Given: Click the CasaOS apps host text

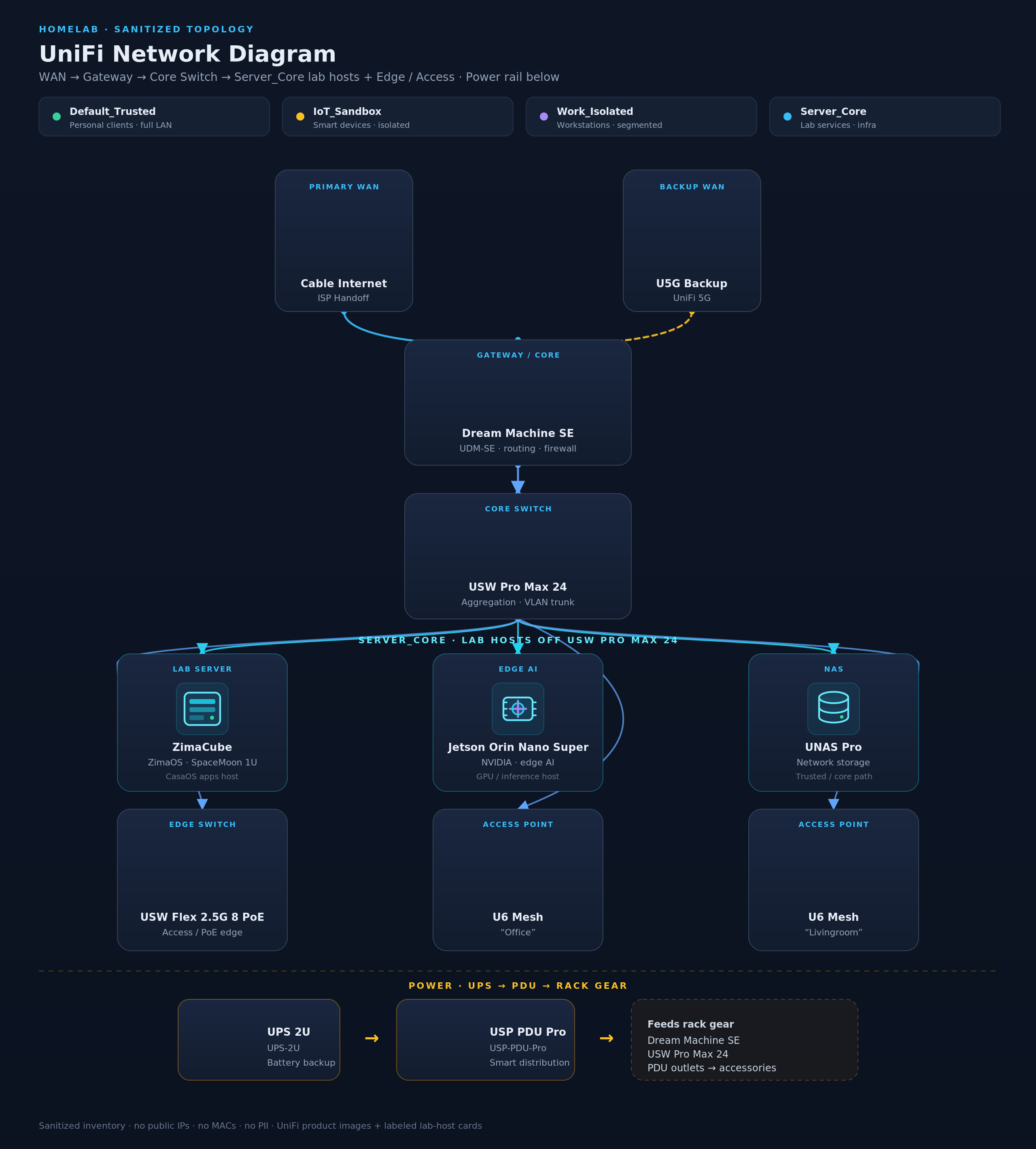Looking at the screenshot, I should click(x=202, y=776).
